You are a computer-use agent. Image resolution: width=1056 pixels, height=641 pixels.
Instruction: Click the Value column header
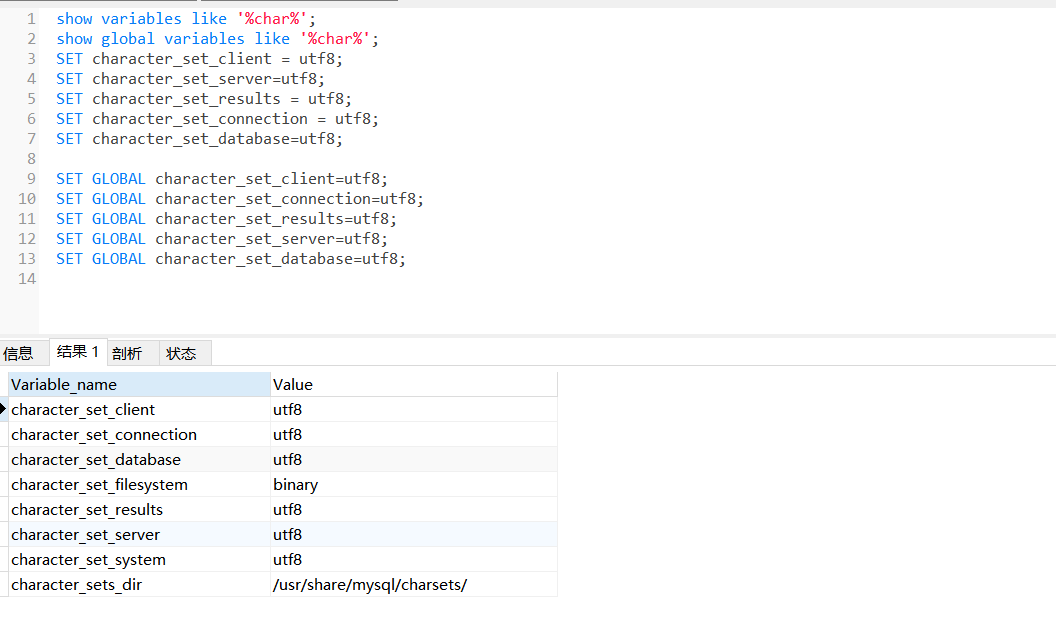(292, 384)
